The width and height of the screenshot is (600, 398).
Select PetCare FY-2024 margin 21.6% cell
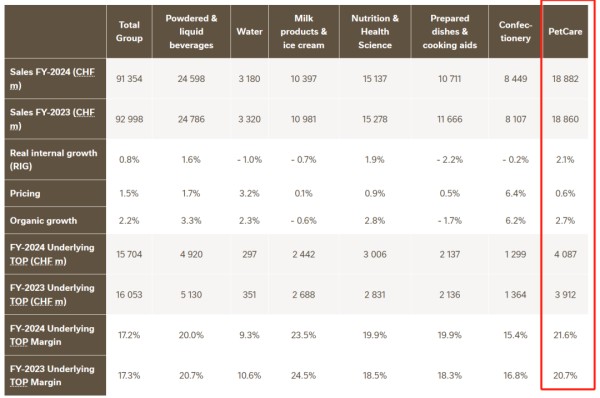click(x=565, y=335)
